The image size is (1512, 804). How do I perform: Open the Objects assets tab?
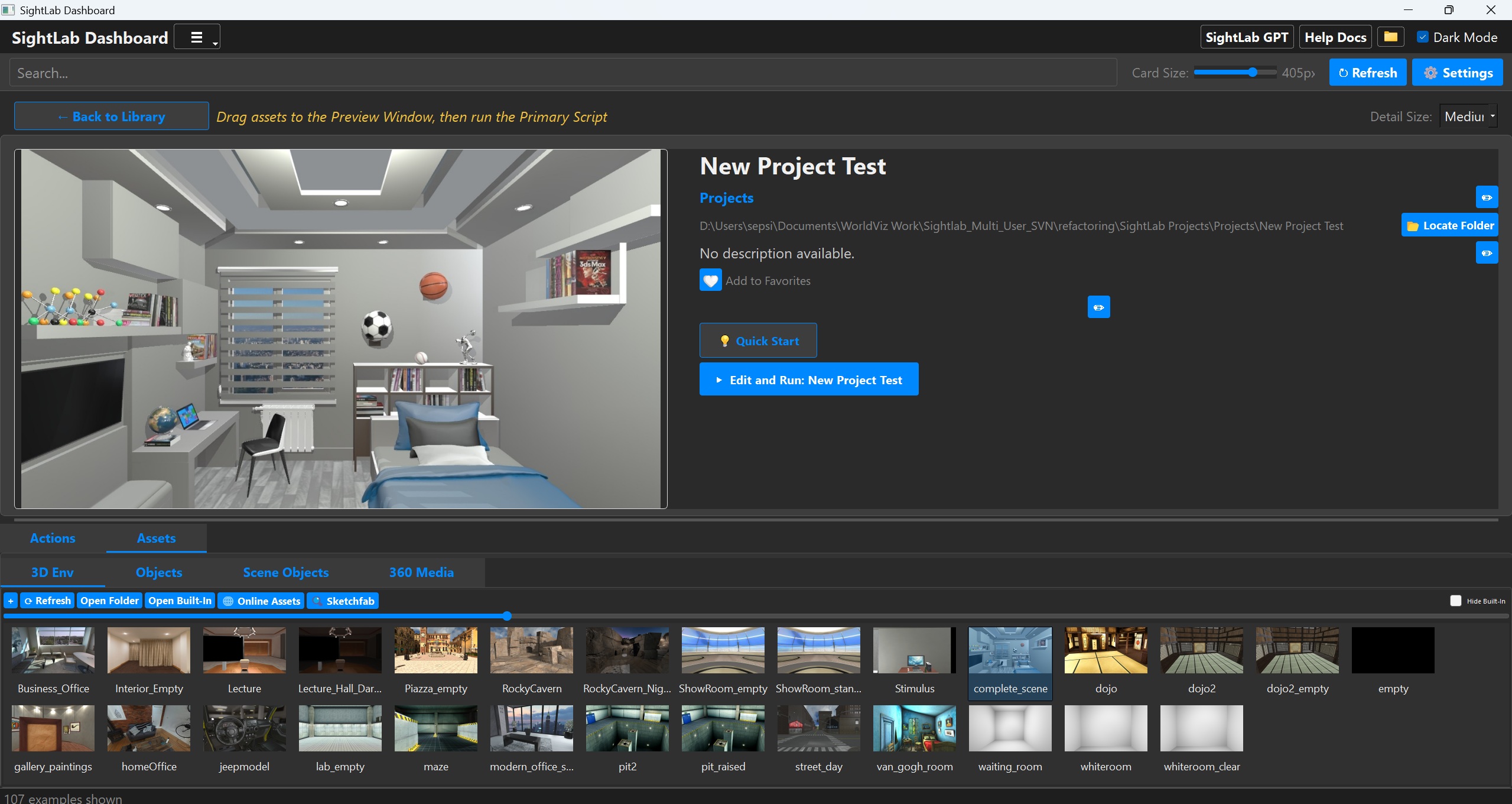[x=158, y=572]
